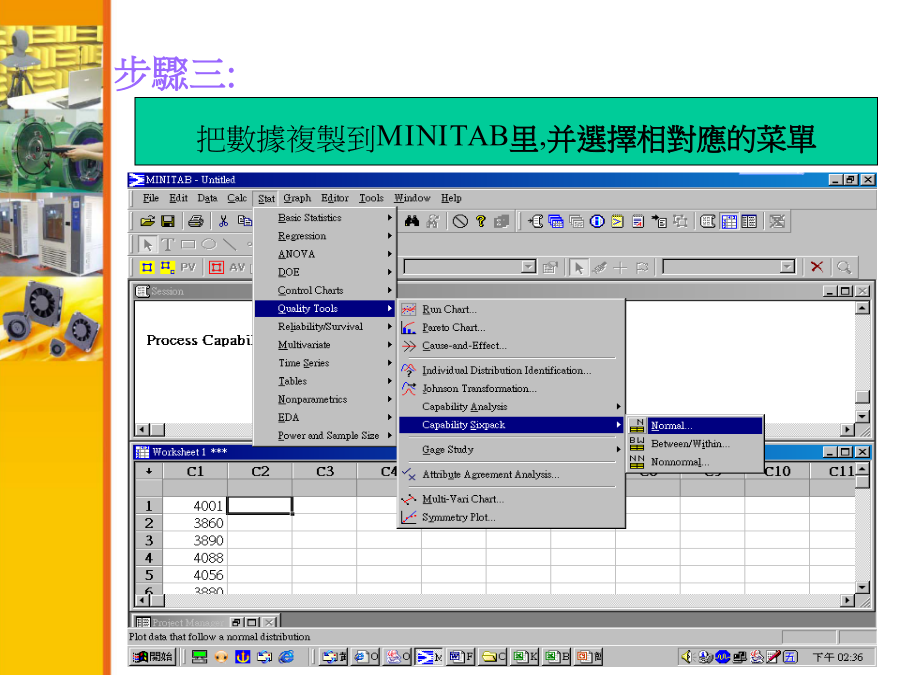Select the C10 column header
The width and height of the screenshot is (900, 675).
click(x=777, y=471)
